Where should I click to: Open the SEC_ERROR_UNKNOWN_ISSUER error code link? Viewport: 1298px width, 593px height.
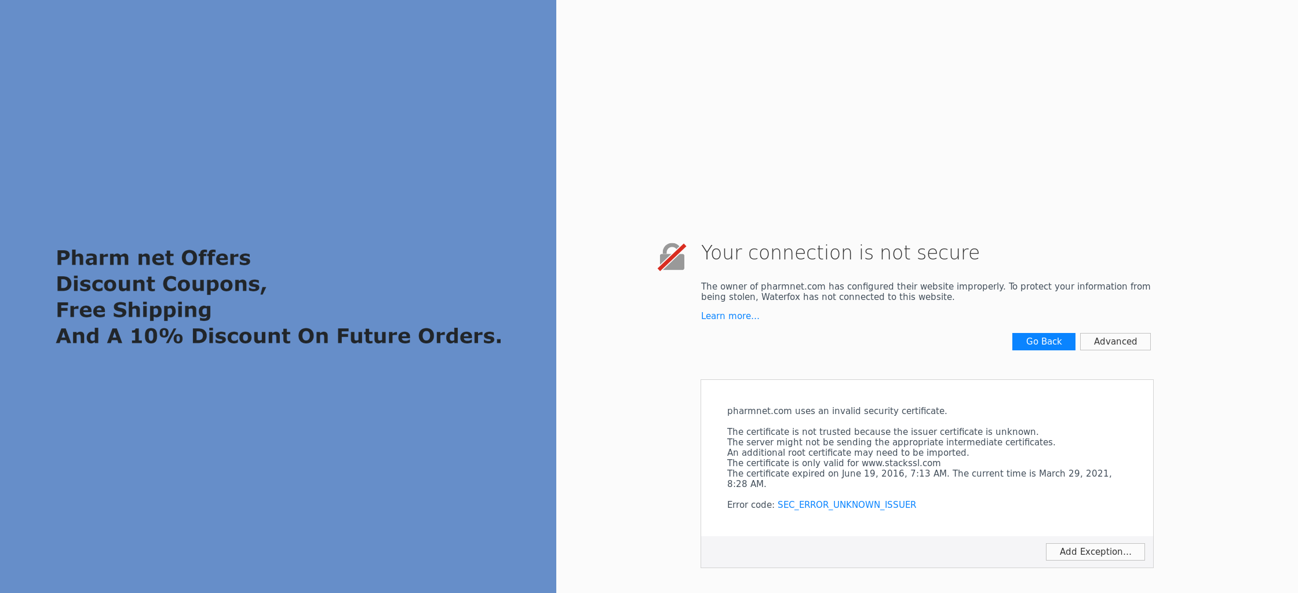[x=847, y=505]
